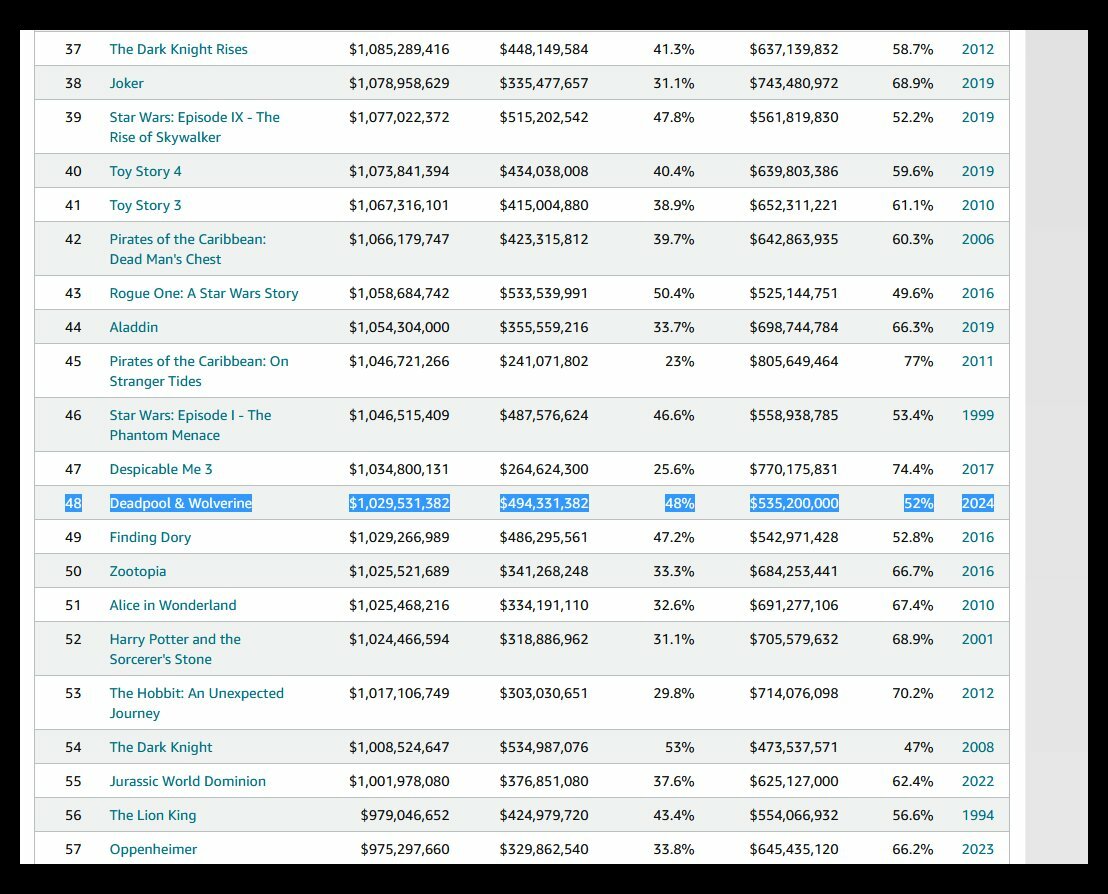Select rank number 48 cell
The width and height of the screenshot is (1108, 894).
(x=73, y=503)
